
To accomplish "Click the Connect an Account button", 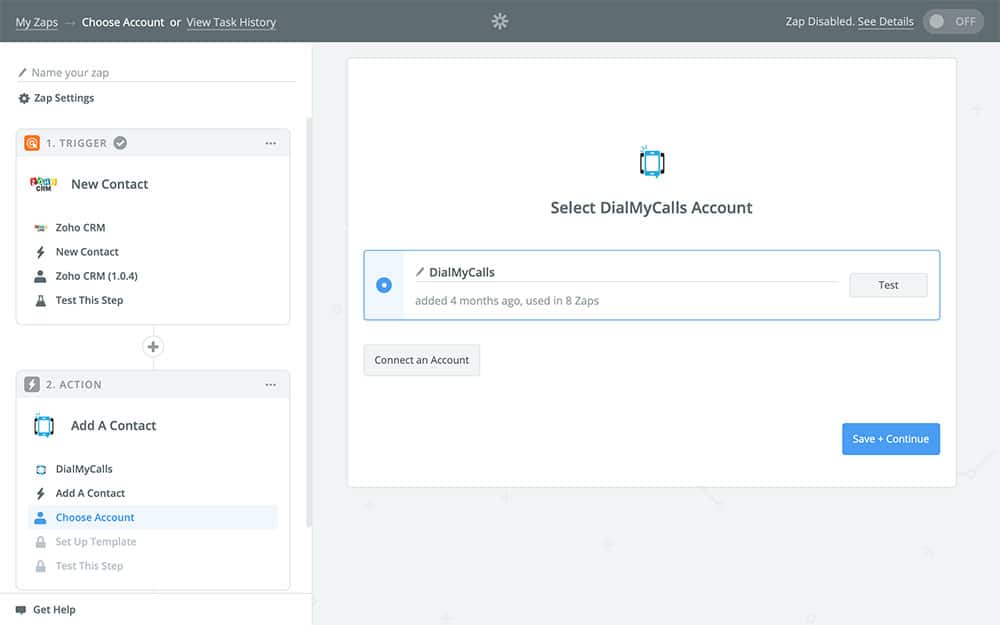I will pyautogui.click(x=421, y=360).
